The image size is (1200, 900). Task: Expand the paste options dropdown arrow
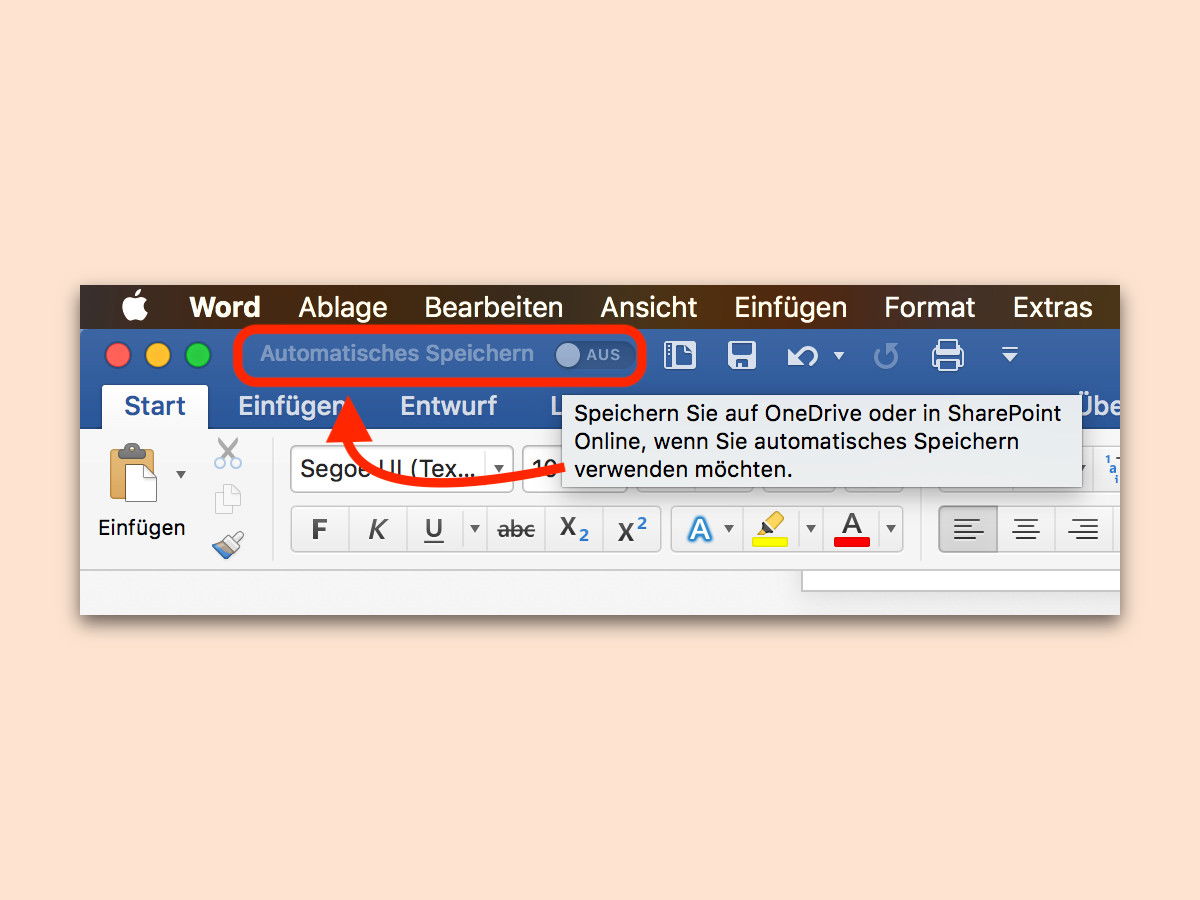(x=181, y=474)
